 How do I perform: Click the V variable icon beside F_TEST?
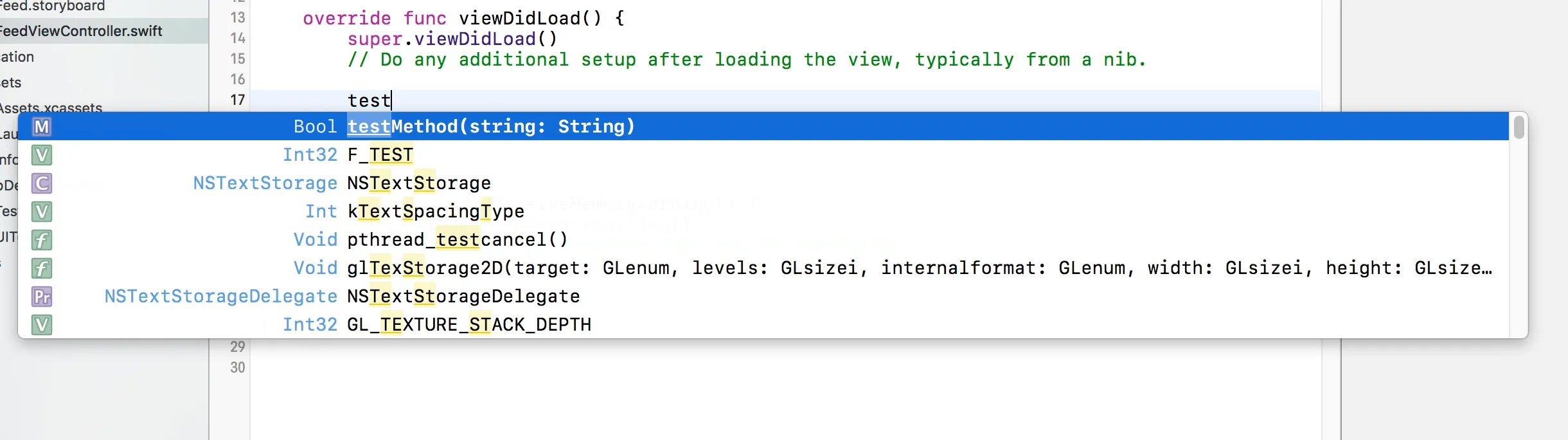pyautogui.click(x=42, y=155)
